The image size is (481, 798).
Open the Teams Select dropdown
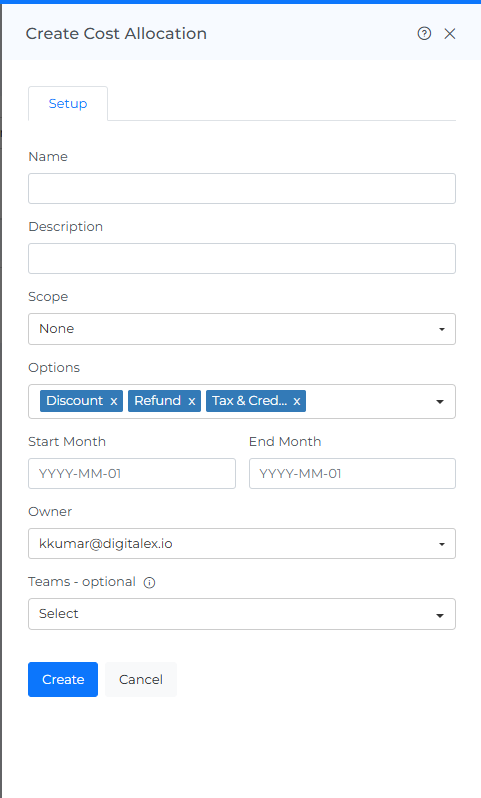(242, 614)
